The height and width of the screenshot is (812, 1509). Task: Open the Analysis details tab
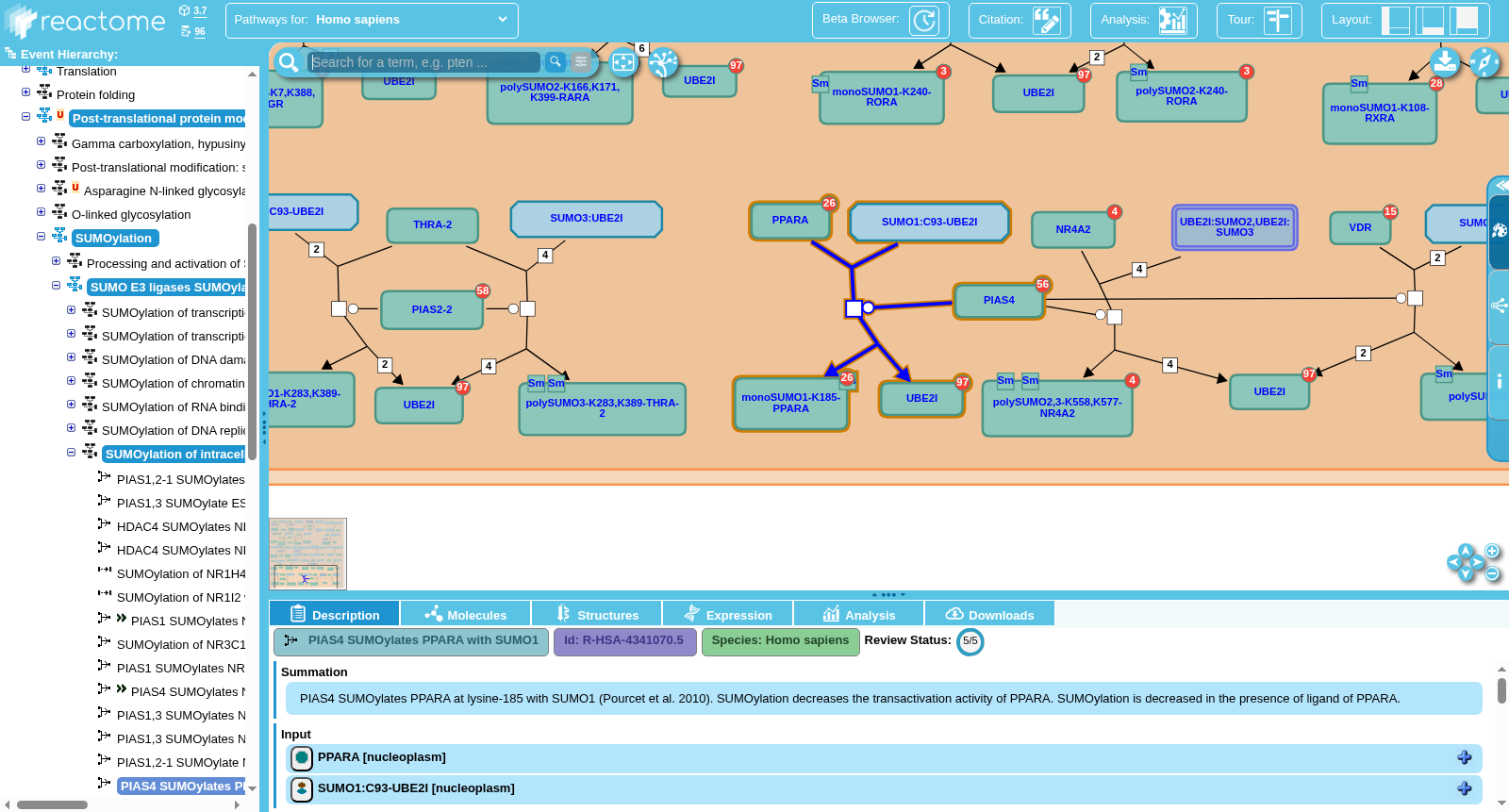click(x=858, y=614)
